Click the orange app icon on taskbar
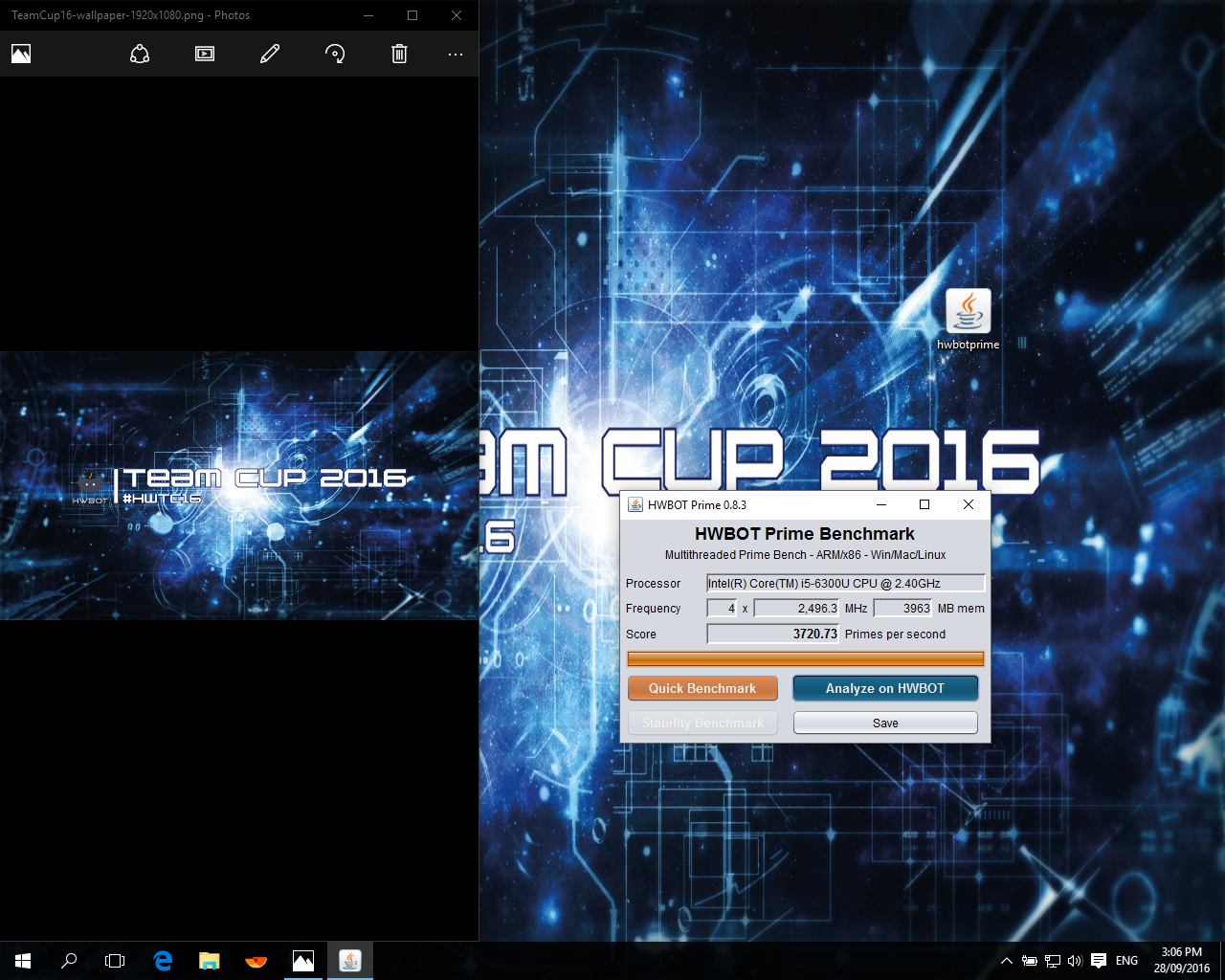Viewport: 1225px width, 980px height. point(256,961)
